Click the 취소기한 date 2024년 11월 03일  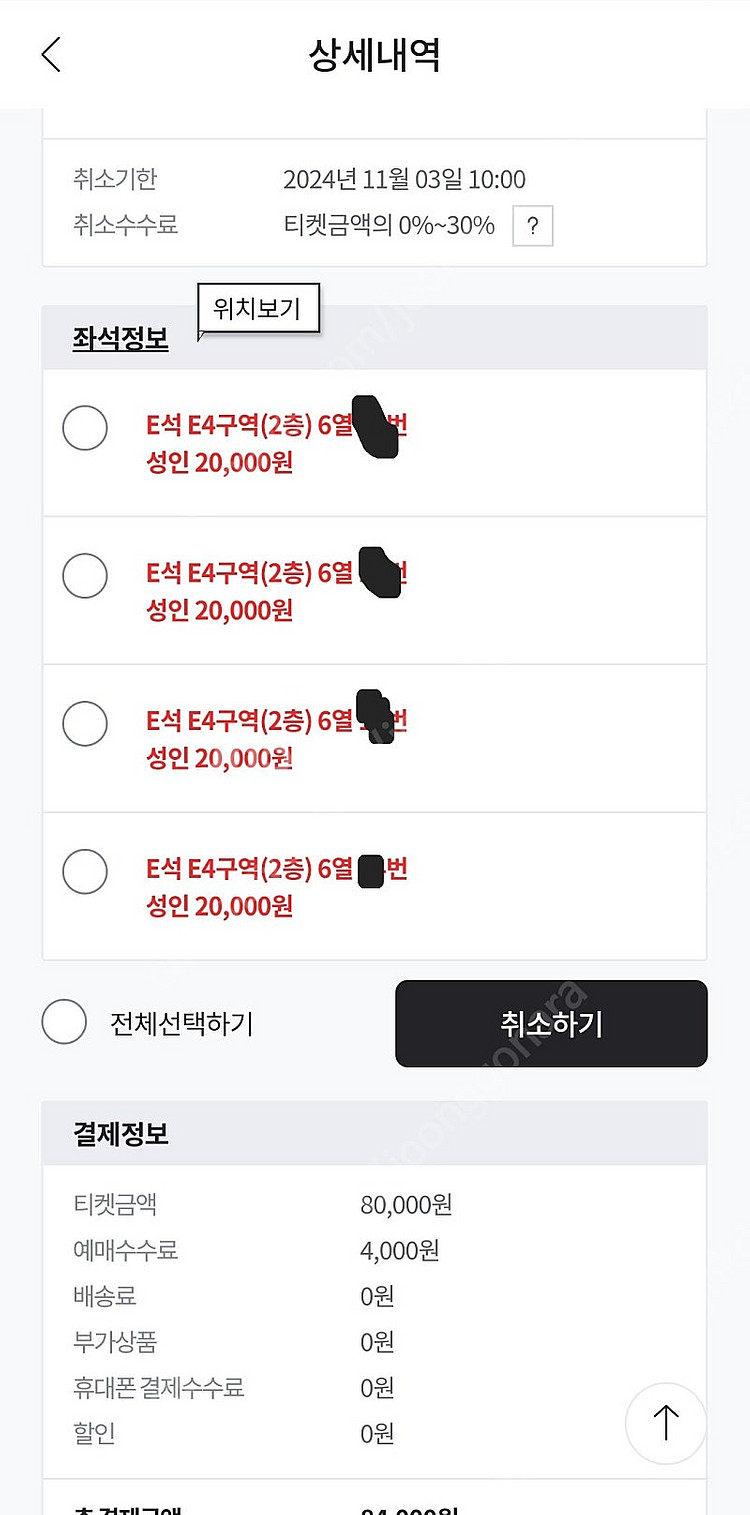tap(404, 180)
